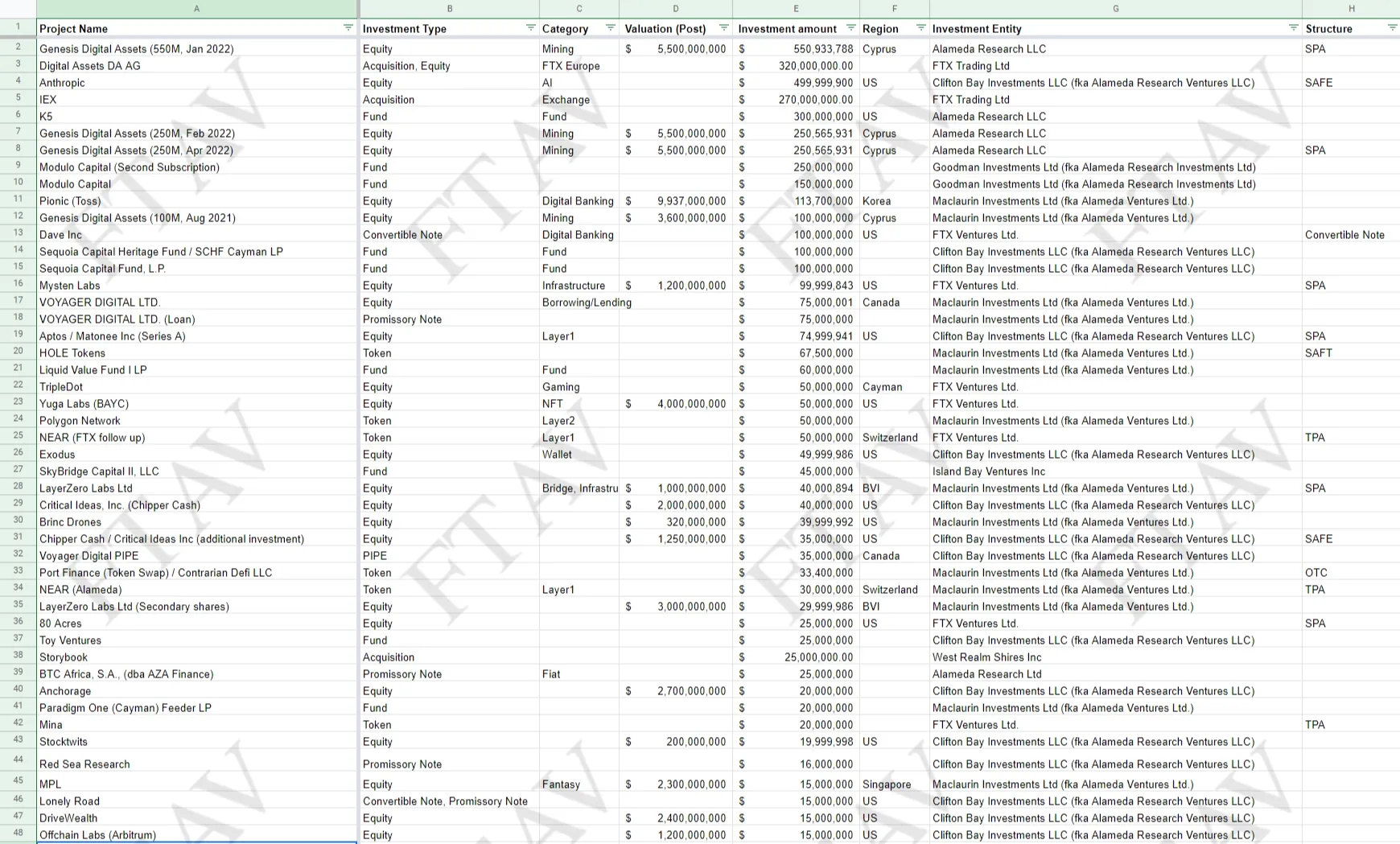Open the Region column filter dropdown
This screenshot has height=844, width=1400.
click(920, 28)
